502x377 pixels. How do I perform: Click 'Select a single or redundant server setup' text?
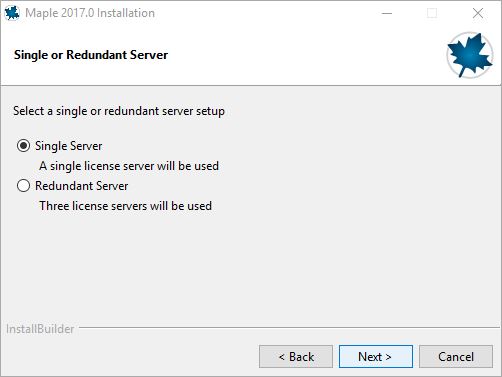coord(119,111)
